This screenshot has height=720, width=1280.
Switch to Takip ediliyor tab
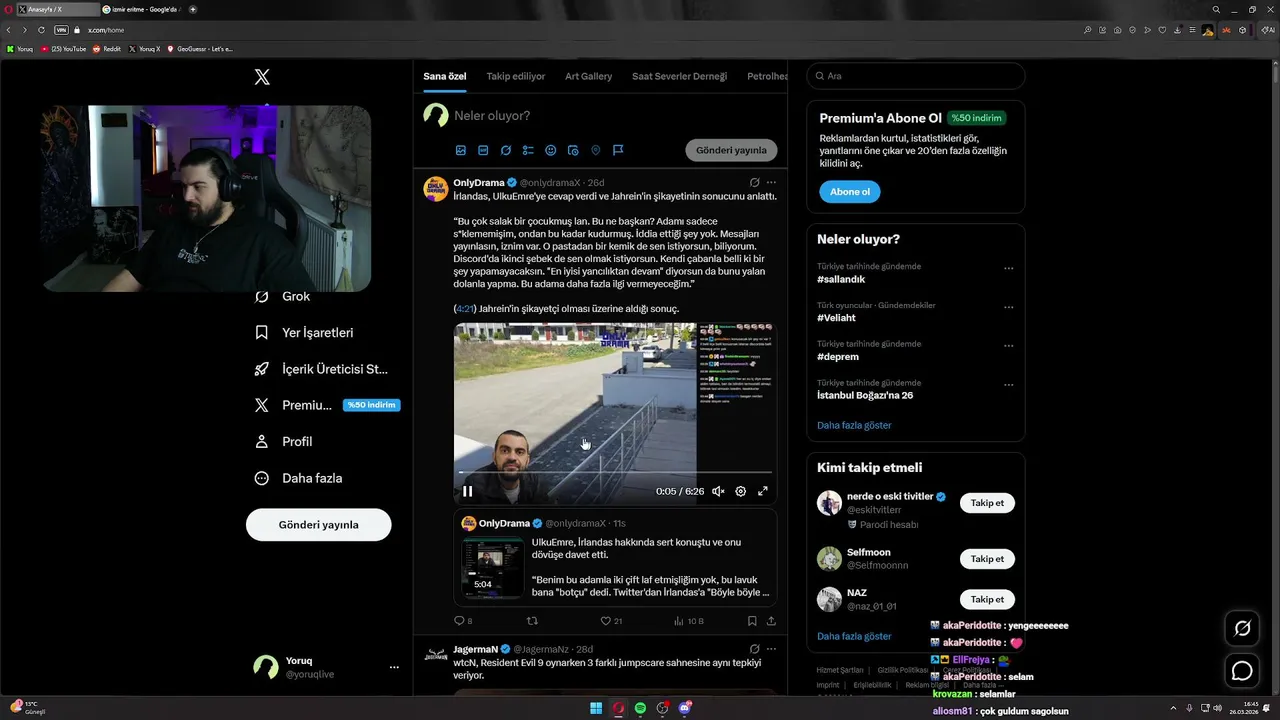516,76
